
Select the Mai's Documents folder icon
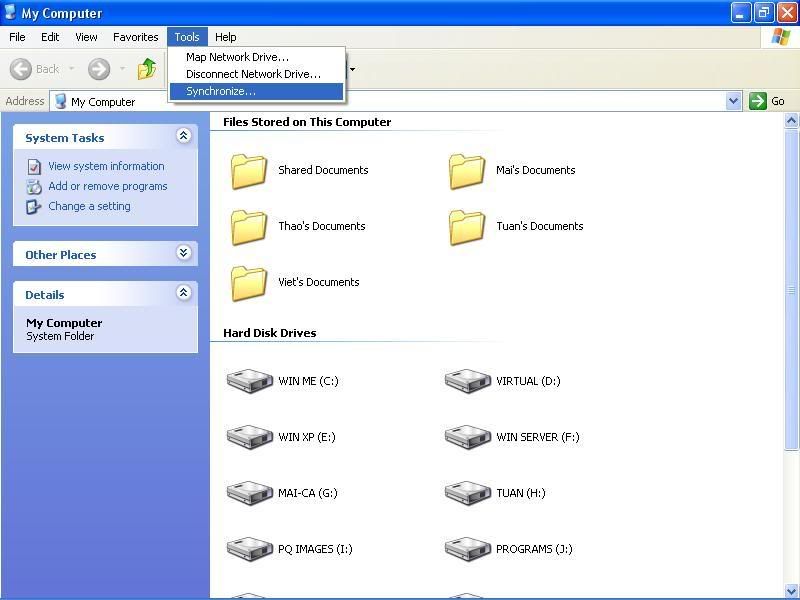click(467, 171)
